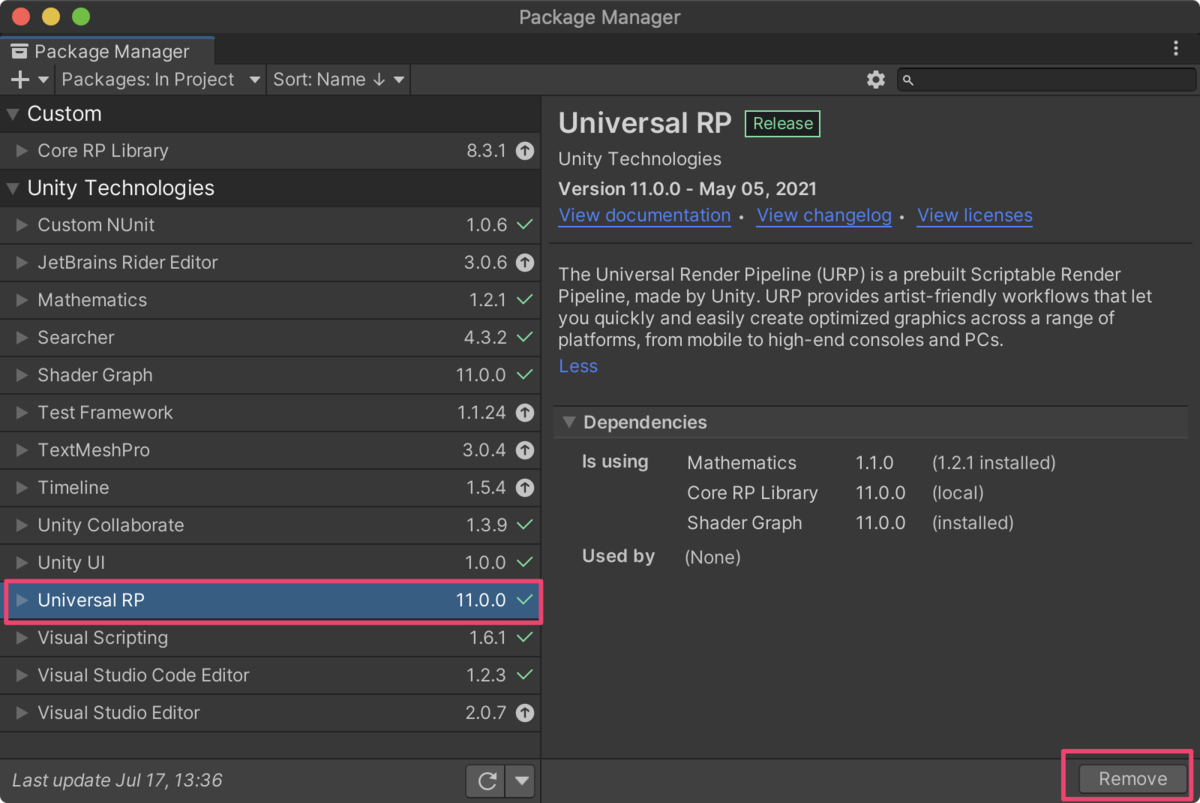Image resolution: width=1200 pixels, height=803 pixels.
Task: Expand versions arrow for Core RP Library
Action: pyautogui.click(x=22, y=151)
